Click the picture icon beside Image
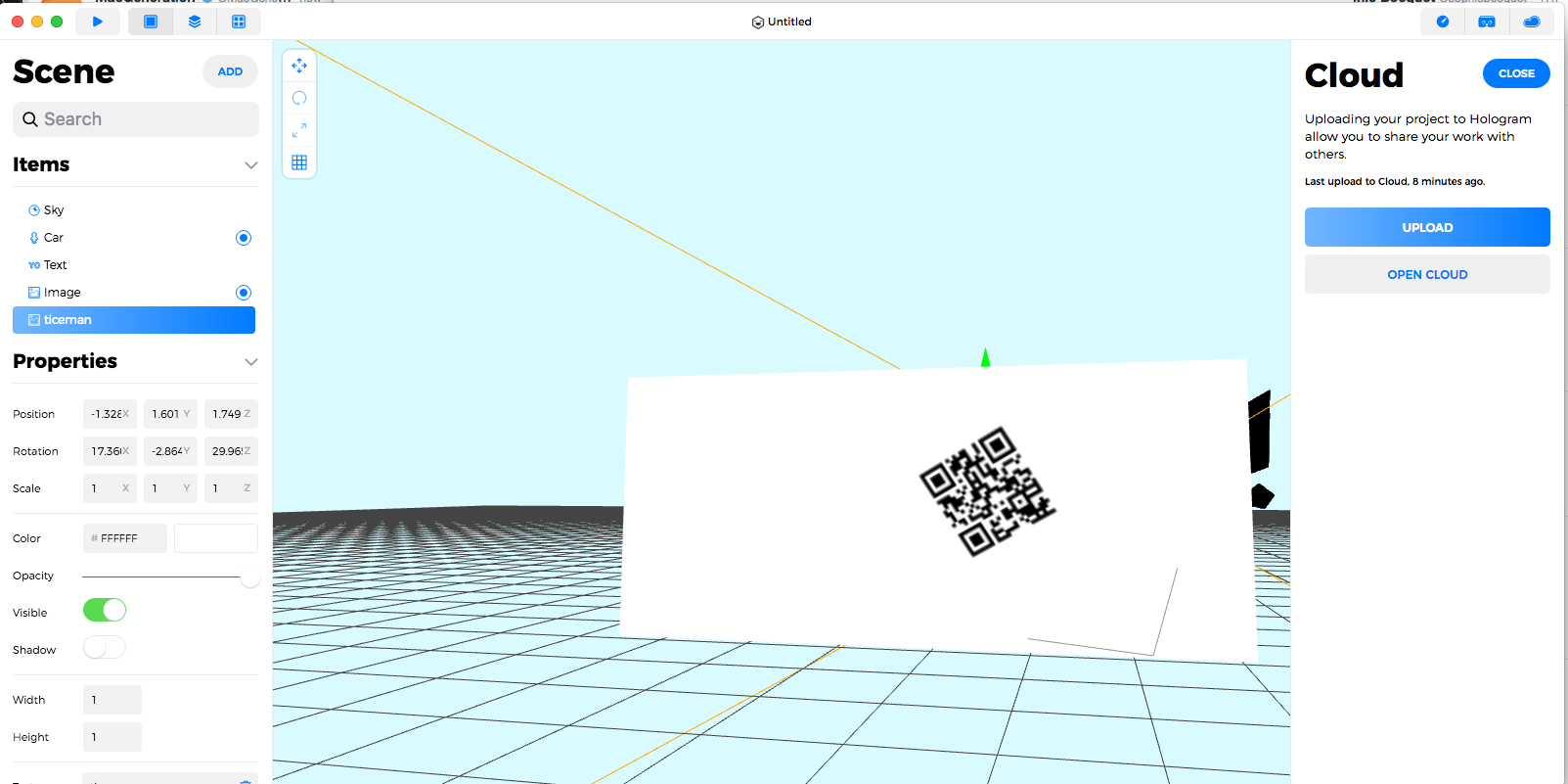This screenshot has height=784, width=1568. pos(34,293)
